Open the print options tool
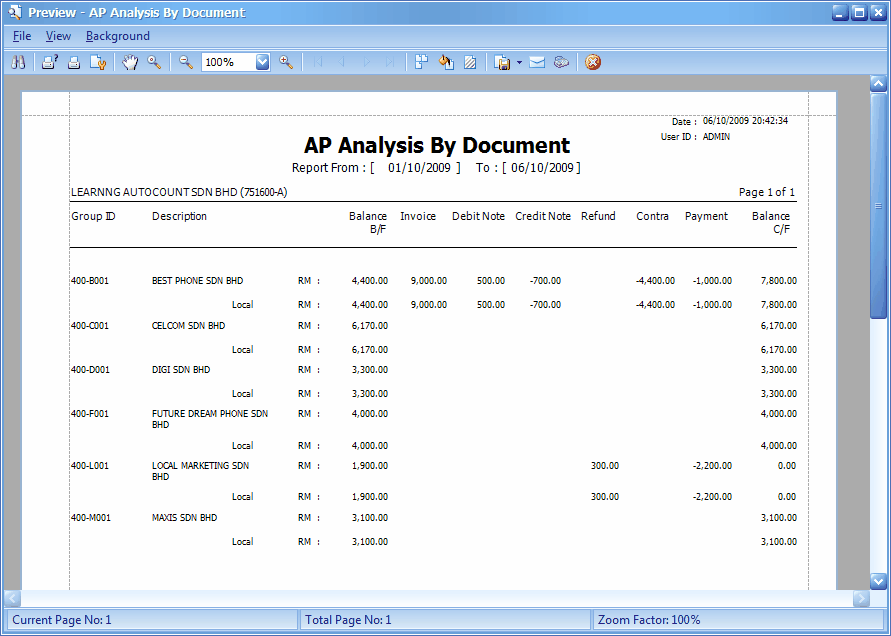 (49, 62)
